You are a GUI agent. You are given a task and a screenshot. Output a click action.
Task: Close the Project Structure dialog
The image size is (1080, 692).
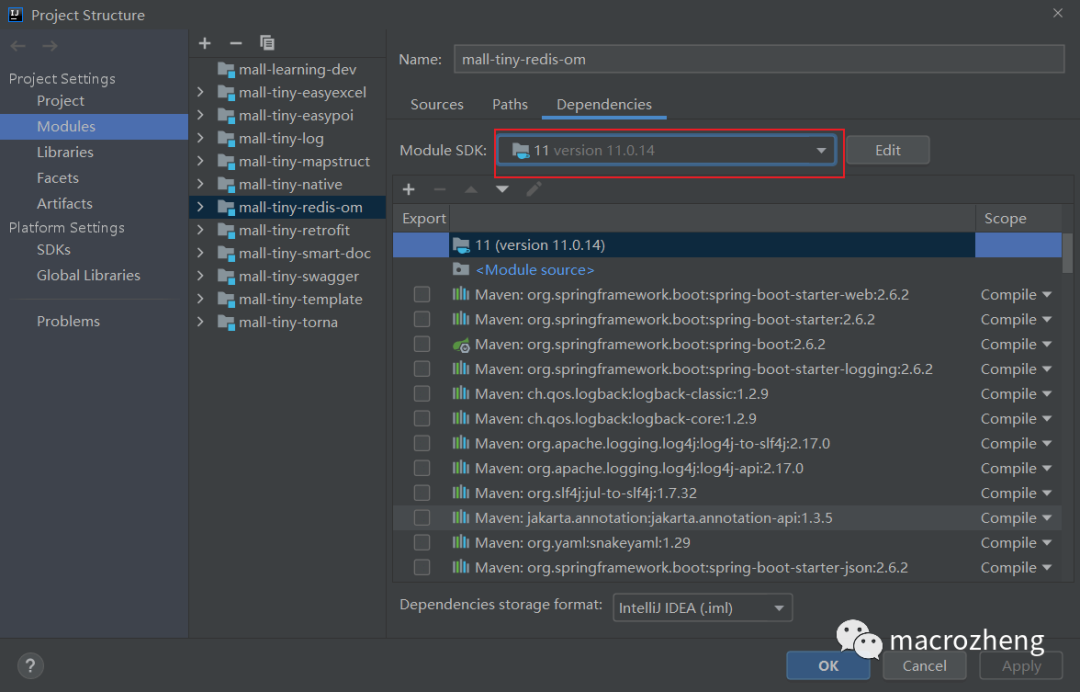pyautogui.click(x=1058, y=13)
